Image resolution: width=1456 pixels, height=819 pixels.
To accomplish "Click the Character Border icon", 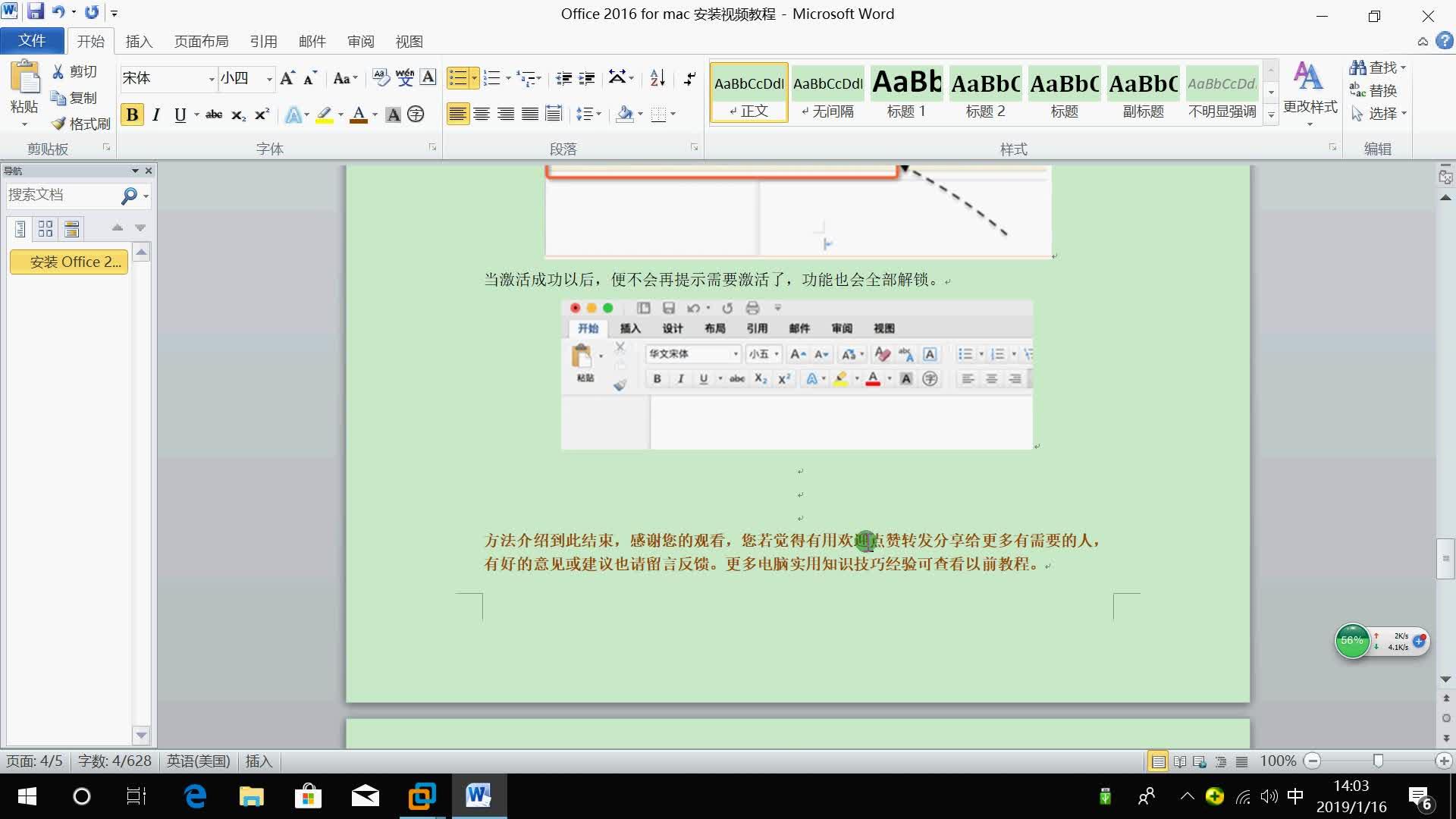I will point(428,77).
